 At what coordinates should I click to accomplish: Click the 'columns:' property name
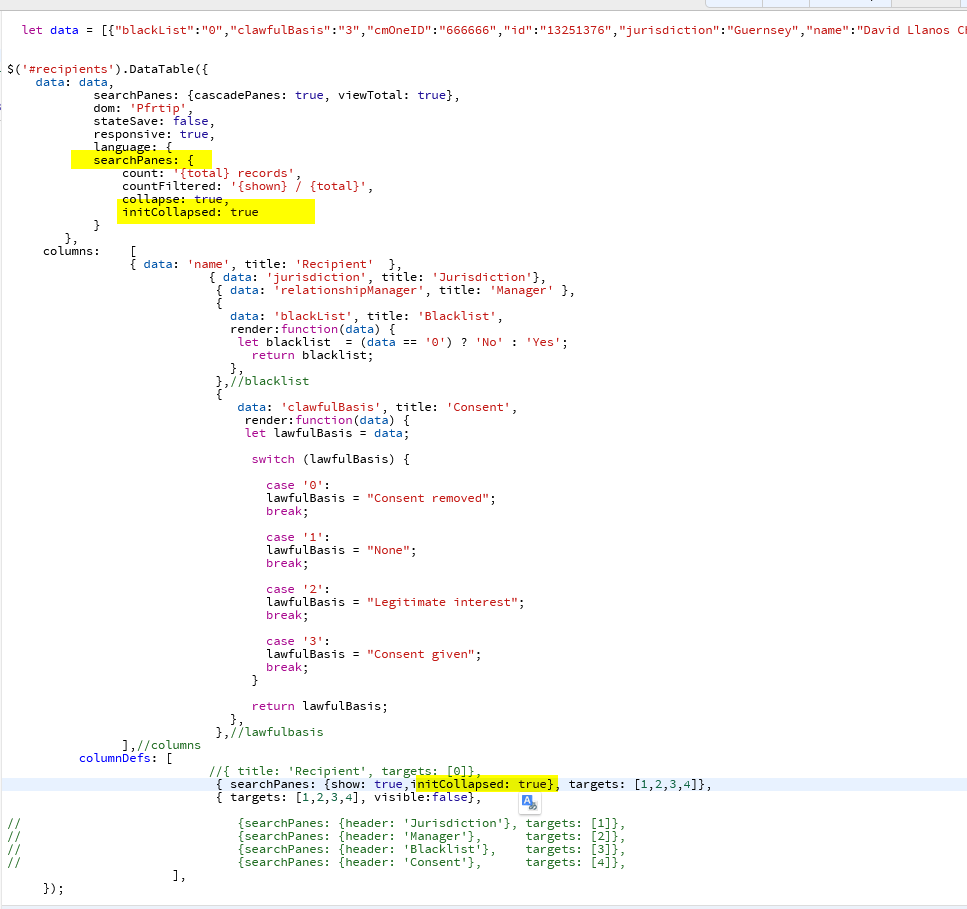pos(71,251)
